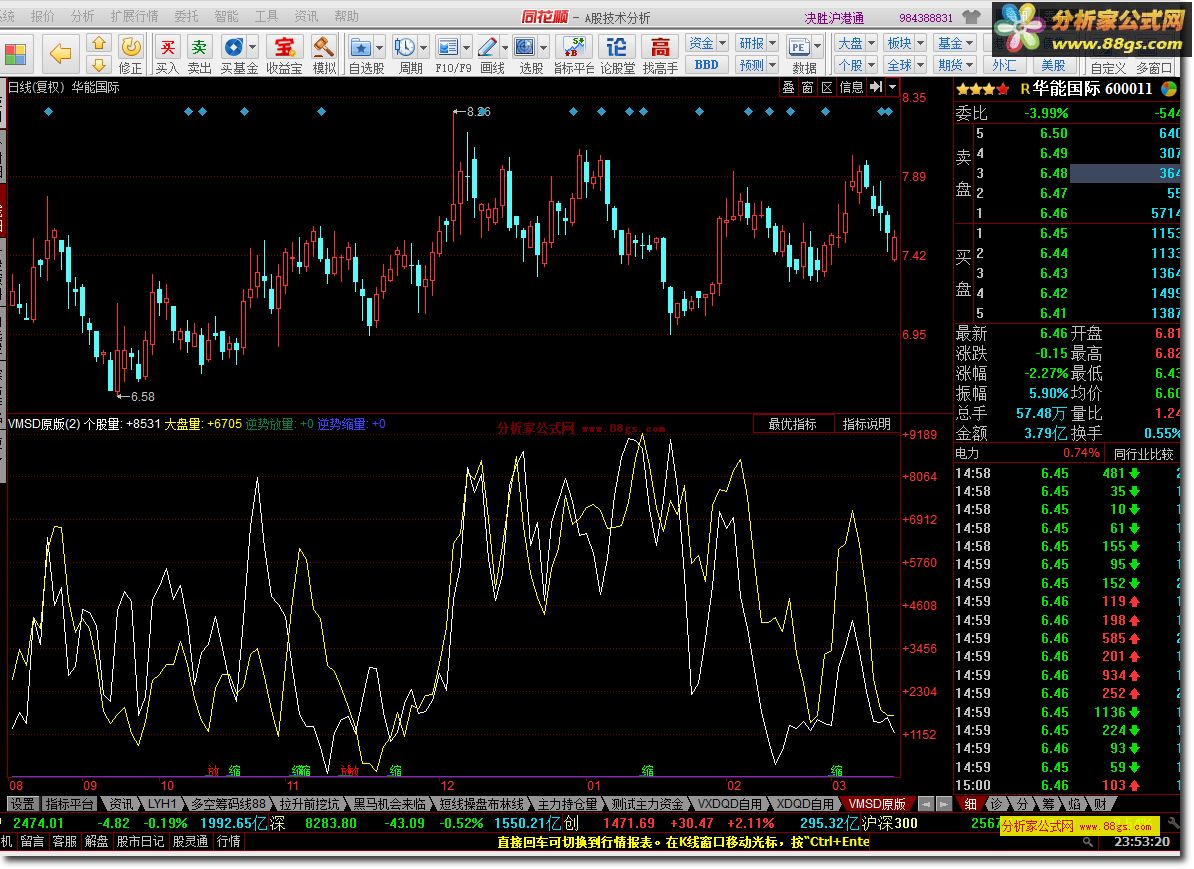Image resolution: width=1194 pixels, height=869 pixels.
Task: Launch the 模拟 gavel simulation icon
Action: 324,48
